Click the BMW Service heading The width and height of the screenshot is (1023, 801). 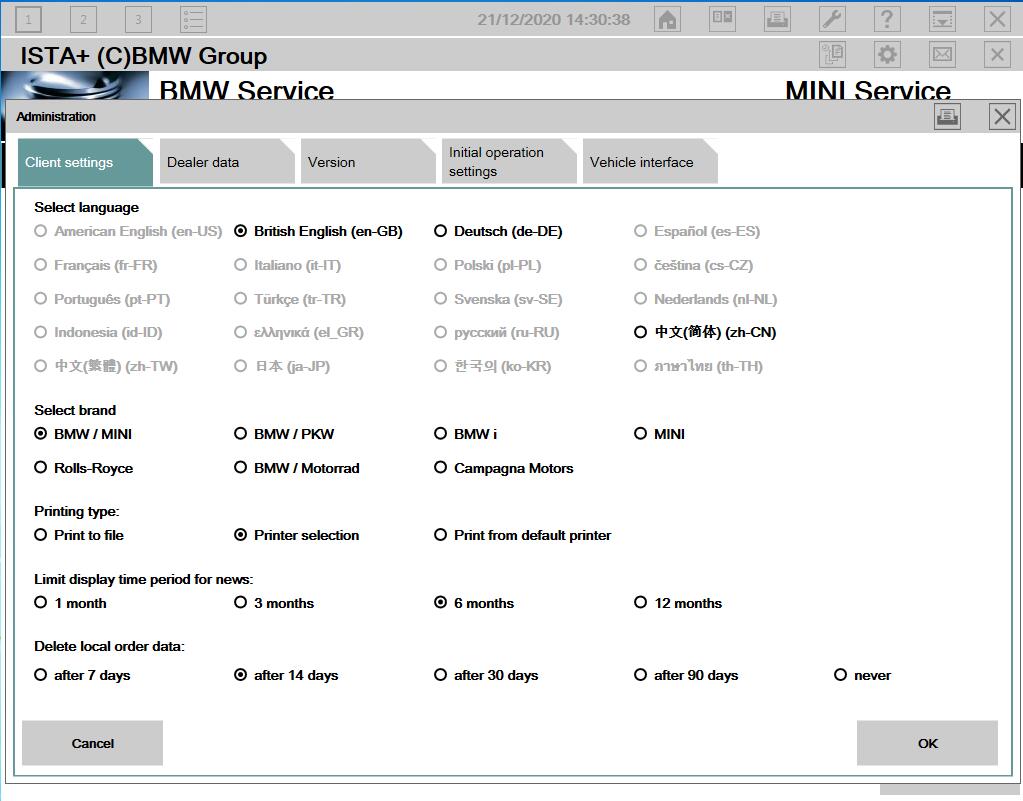click(x=247, y=89)
